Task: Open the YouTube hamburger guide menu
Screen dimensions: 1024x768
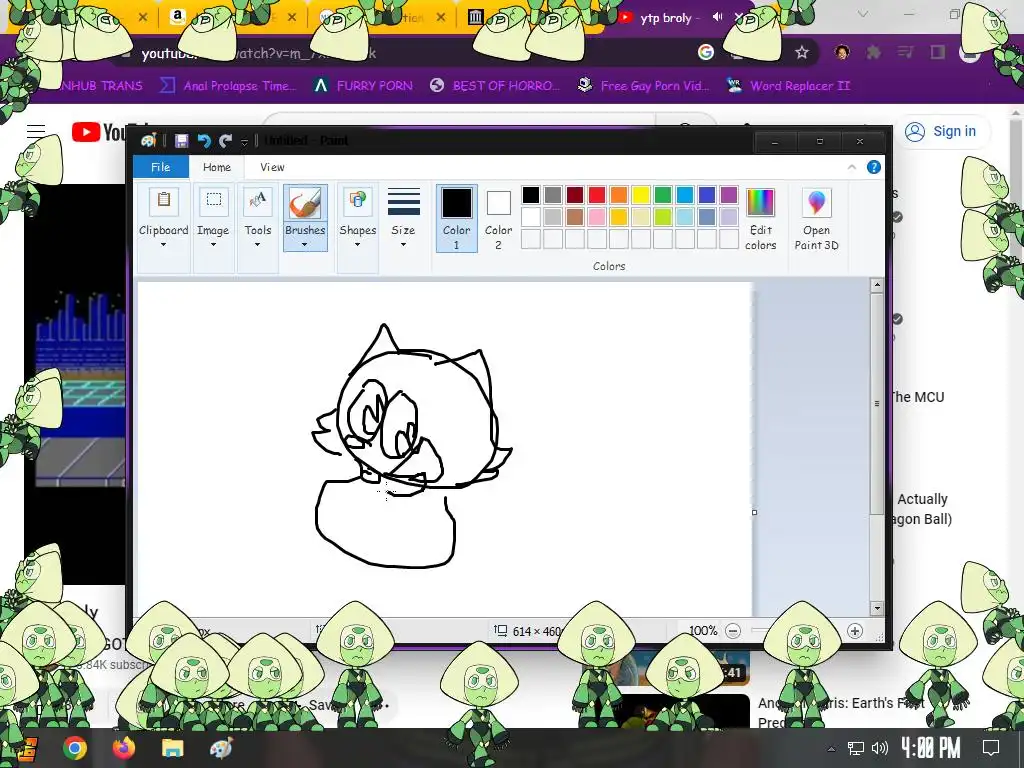Action: tap(36, 131)
